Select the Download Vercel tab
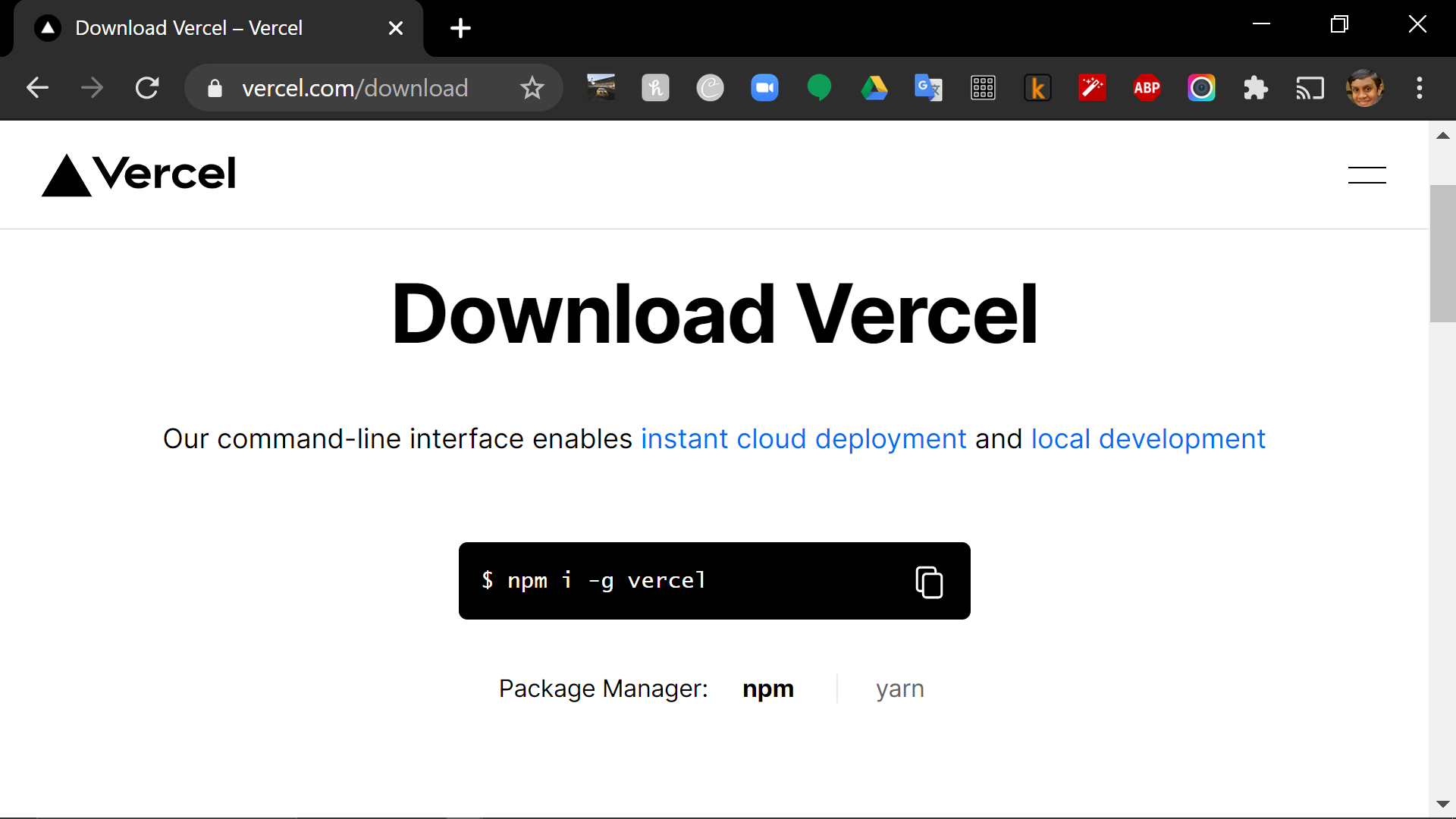This screenshot has height=819, width=1456. click(x=190, y=28)
